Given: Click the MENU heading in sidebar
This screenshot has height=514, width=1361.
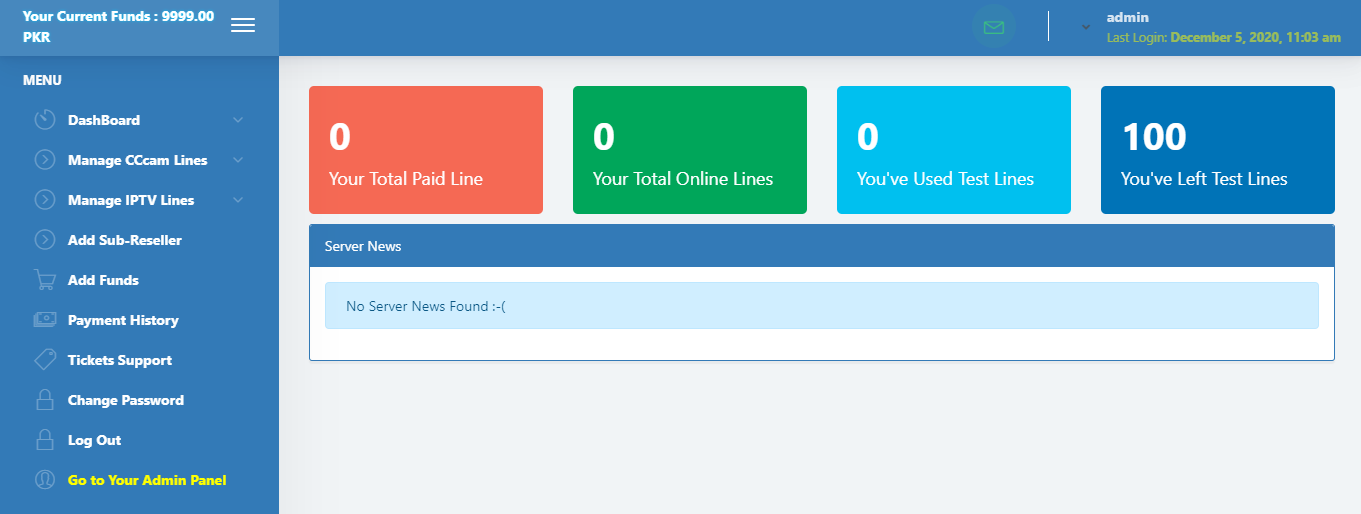Looking at the screenshot, I should tap(42, 80).
